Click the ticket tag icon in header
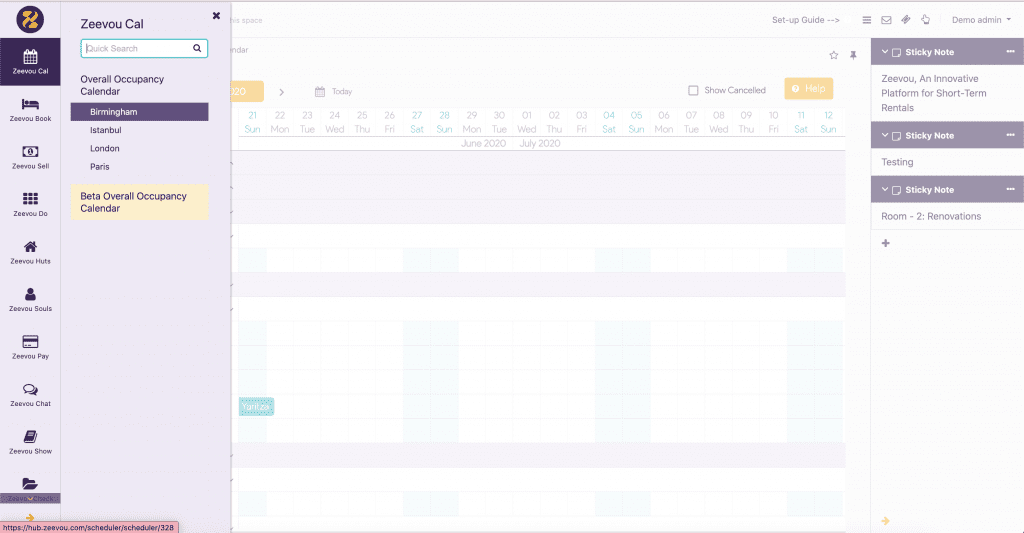Screen dimensions: 1024x533 click(906, 20)
